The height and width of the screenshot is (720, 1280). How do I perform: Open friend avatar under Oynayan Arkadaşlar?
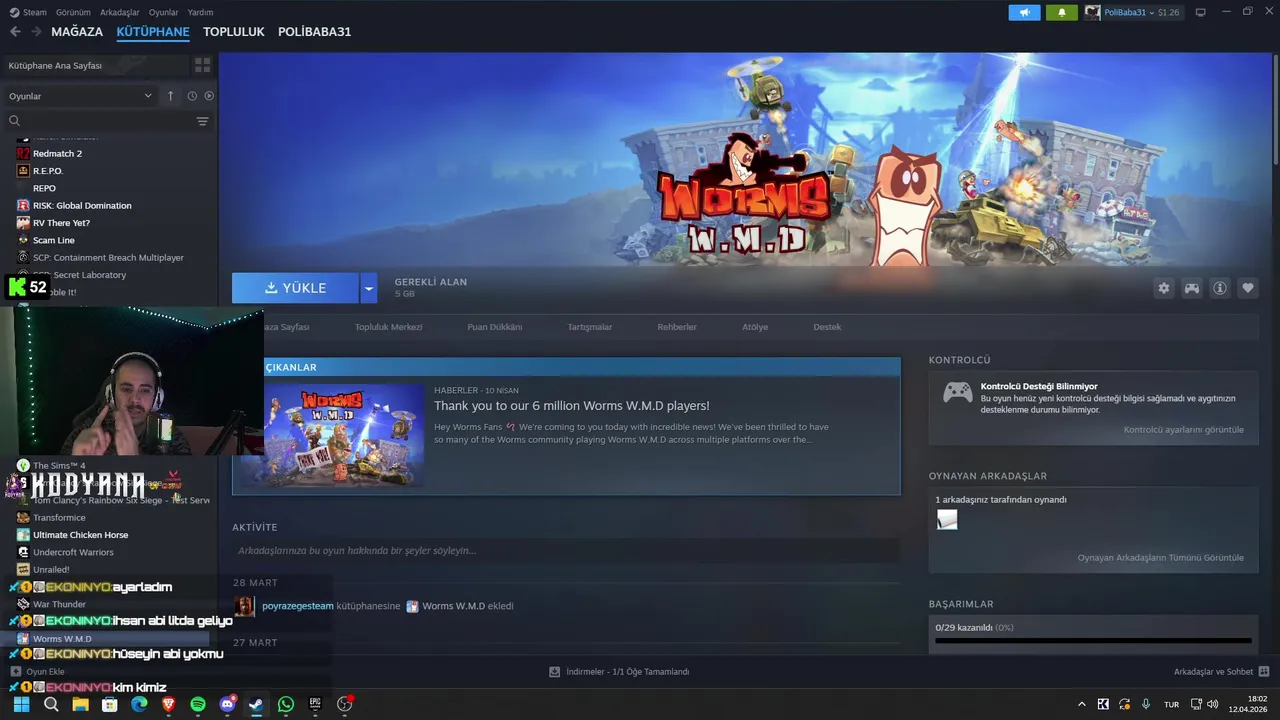[x=946, y=520]
